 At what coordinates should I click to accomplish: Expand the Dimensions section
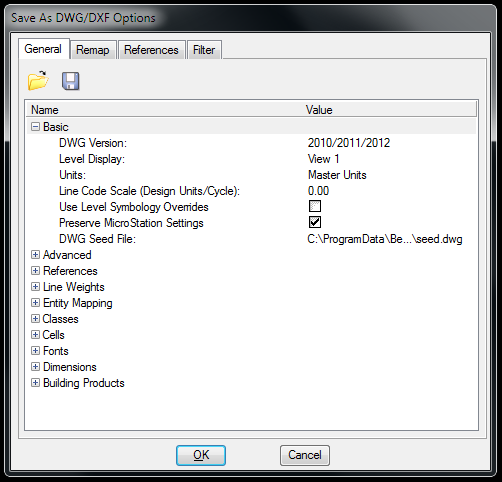point(35,367)
